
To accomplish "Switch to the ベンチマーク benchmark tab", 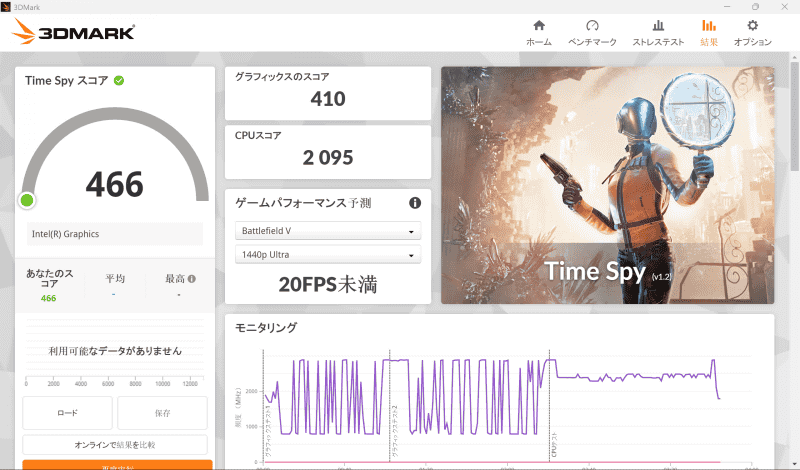I will coord(592,33).
